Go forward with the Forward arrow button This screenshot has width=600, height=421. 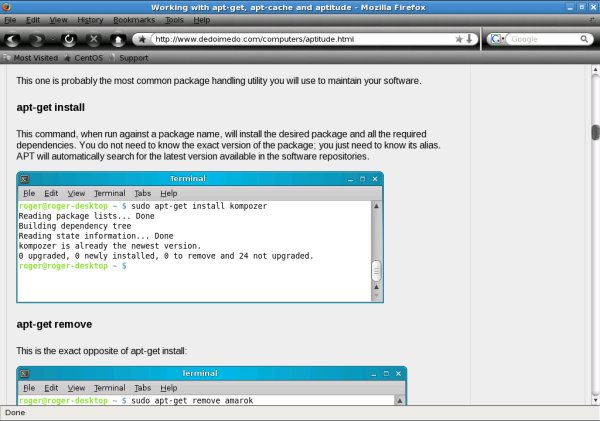click(37, 39)
